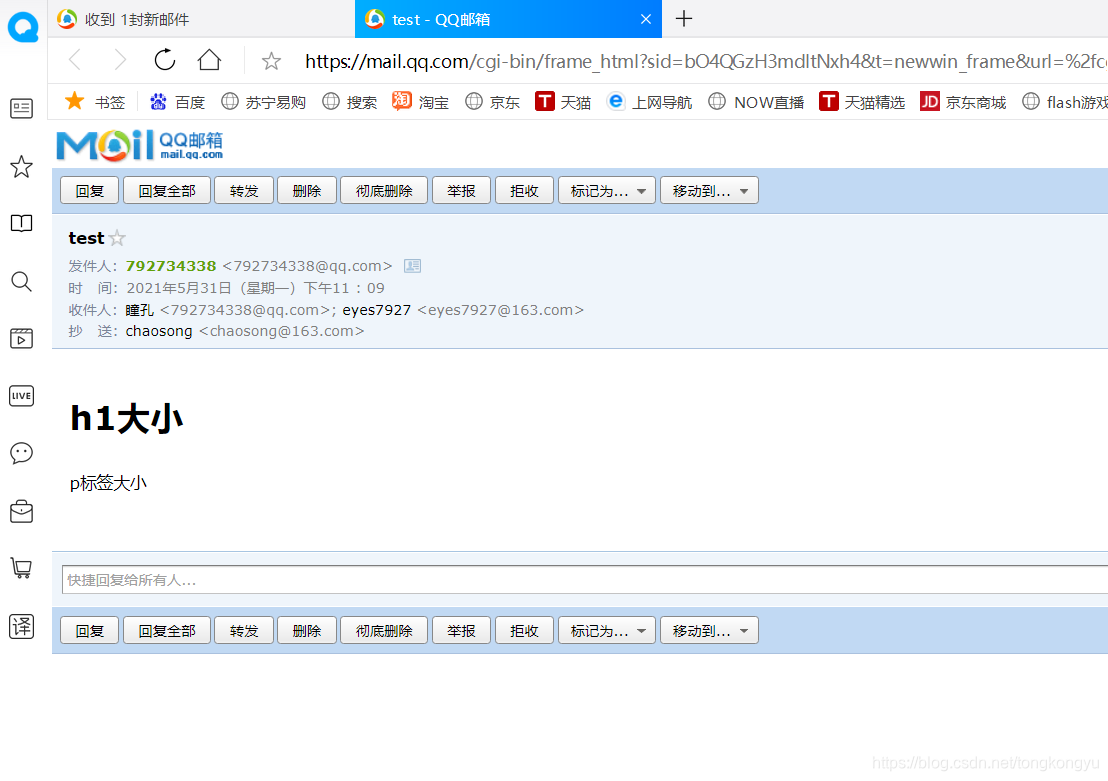The width and height of the screenshot is (1108, 781).
Task: Click top 彻底删除 button
Action: point(384,190)
